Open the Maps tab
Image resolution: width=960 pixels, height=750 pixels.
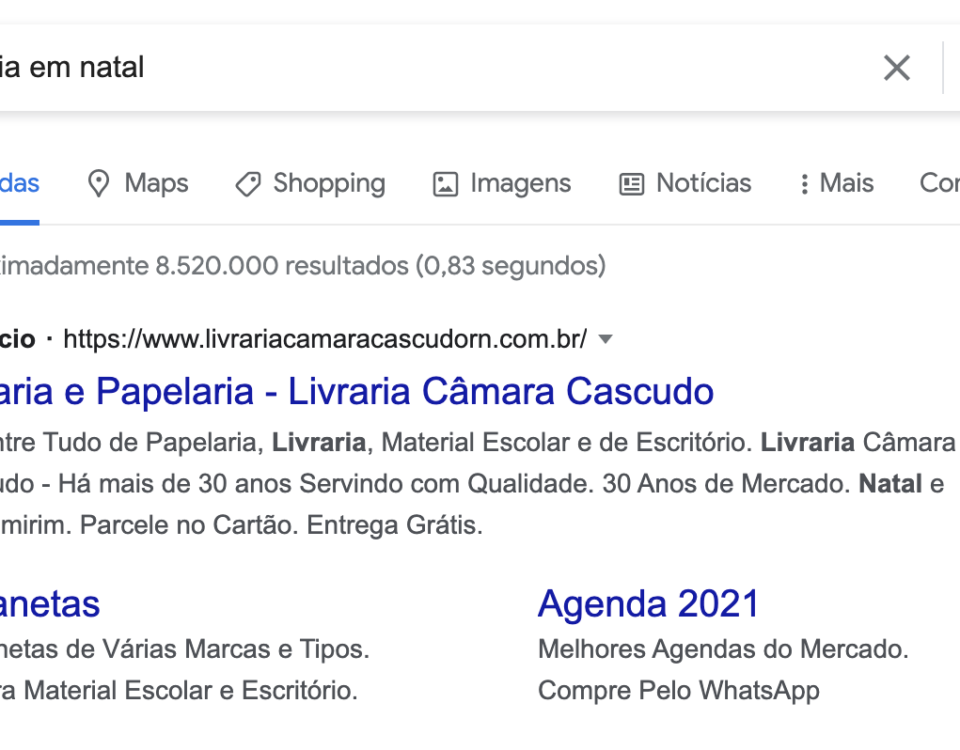pos(138,184)
